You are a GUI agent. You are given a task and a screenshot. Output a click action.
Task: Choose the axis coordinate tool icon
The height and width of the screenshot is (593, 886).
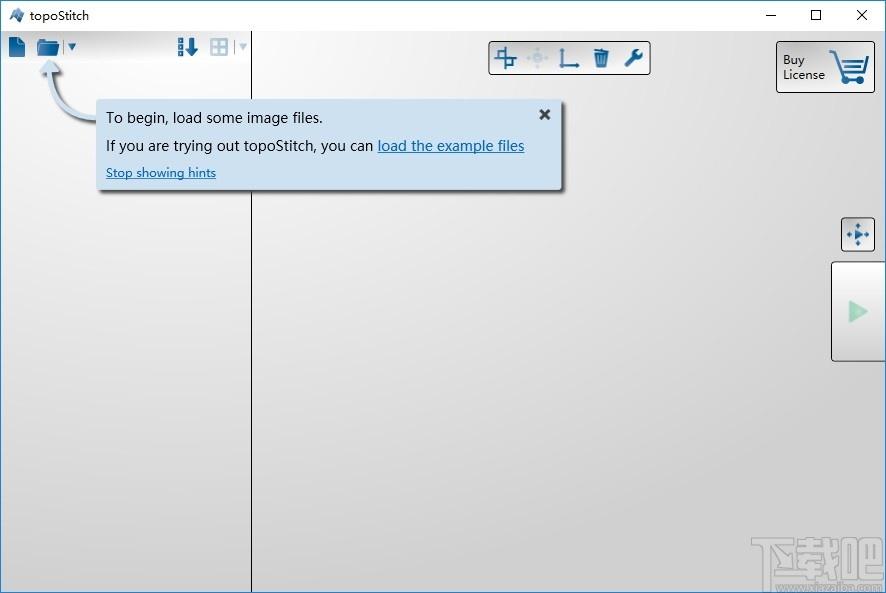tap(568, 58)
